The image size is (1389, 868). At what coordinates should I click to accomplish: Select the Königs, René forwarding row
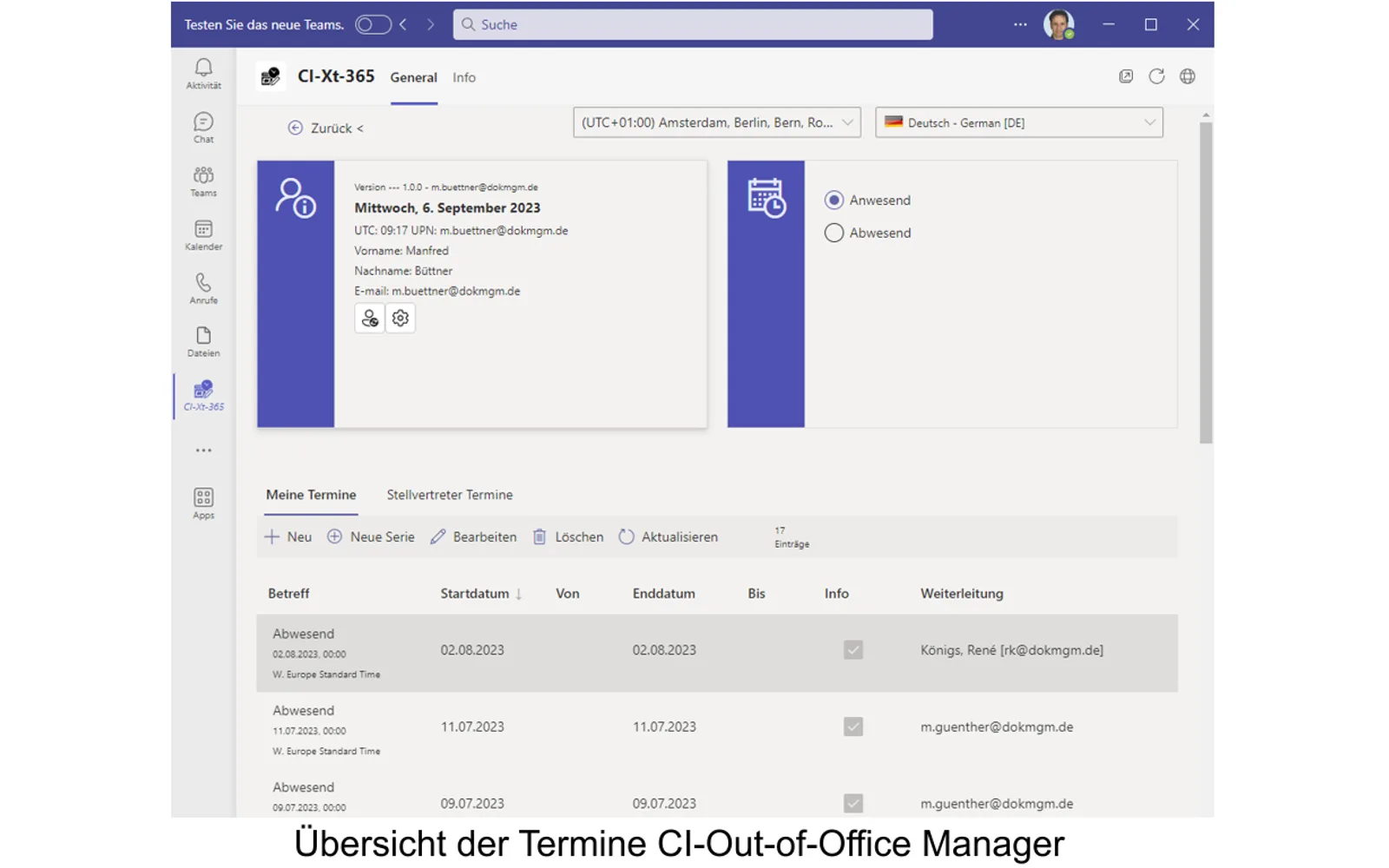coord(717,653)
